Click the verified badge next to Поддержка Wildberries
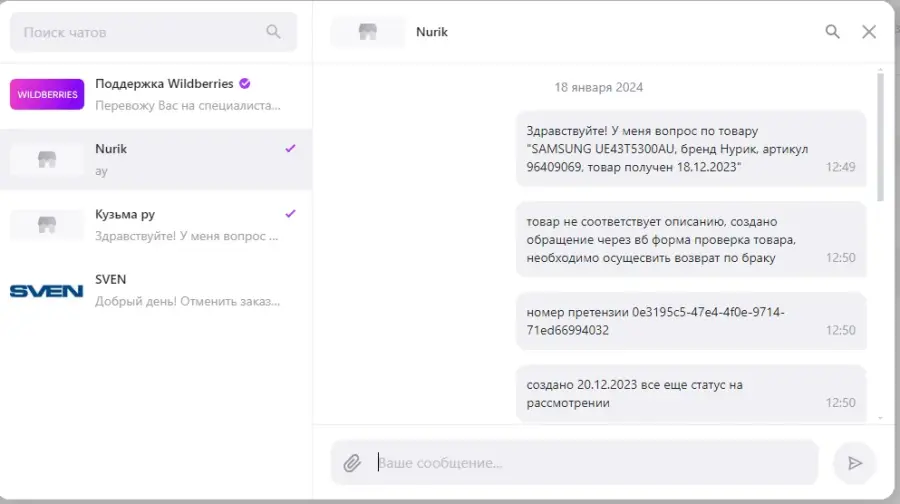The height and width of the screenshot is (504, 900). coord(245,84)
